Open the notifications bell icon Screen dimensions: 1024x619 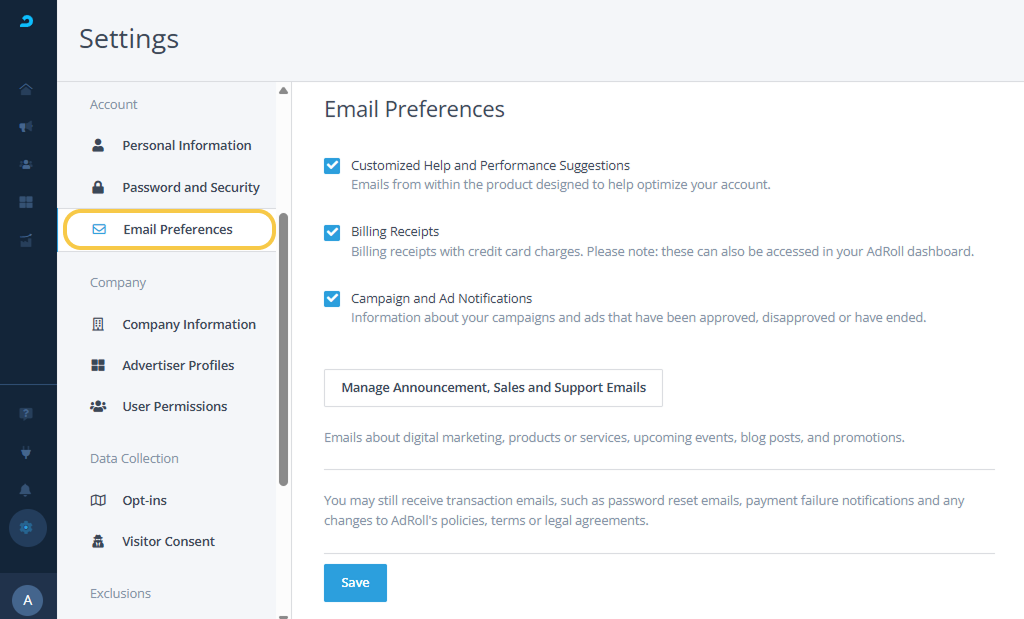coord(27,490)
